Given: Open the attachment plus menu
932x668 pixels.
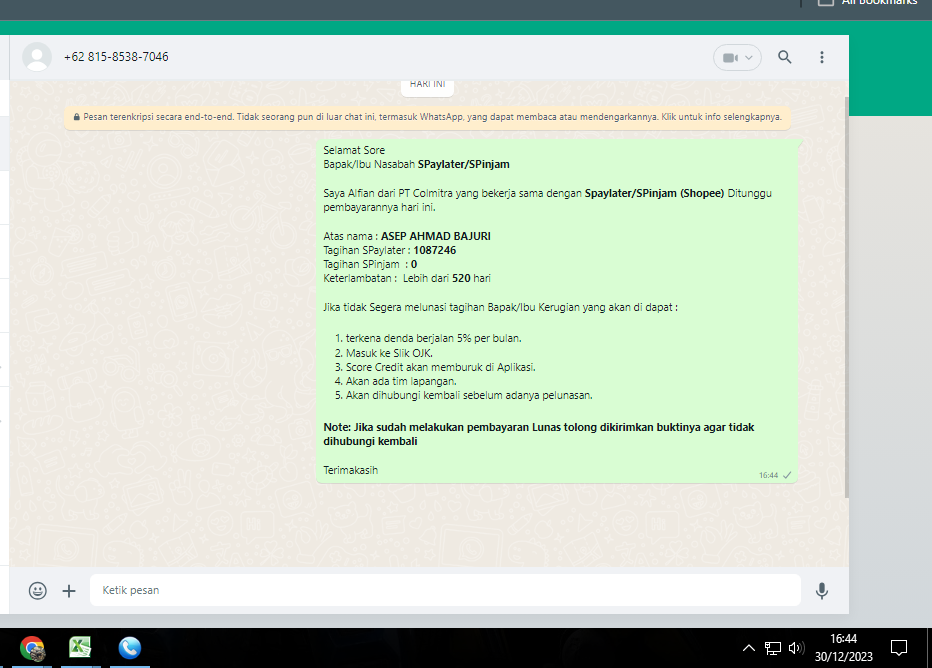Looking at the screenshot, I should pos(69,591).
